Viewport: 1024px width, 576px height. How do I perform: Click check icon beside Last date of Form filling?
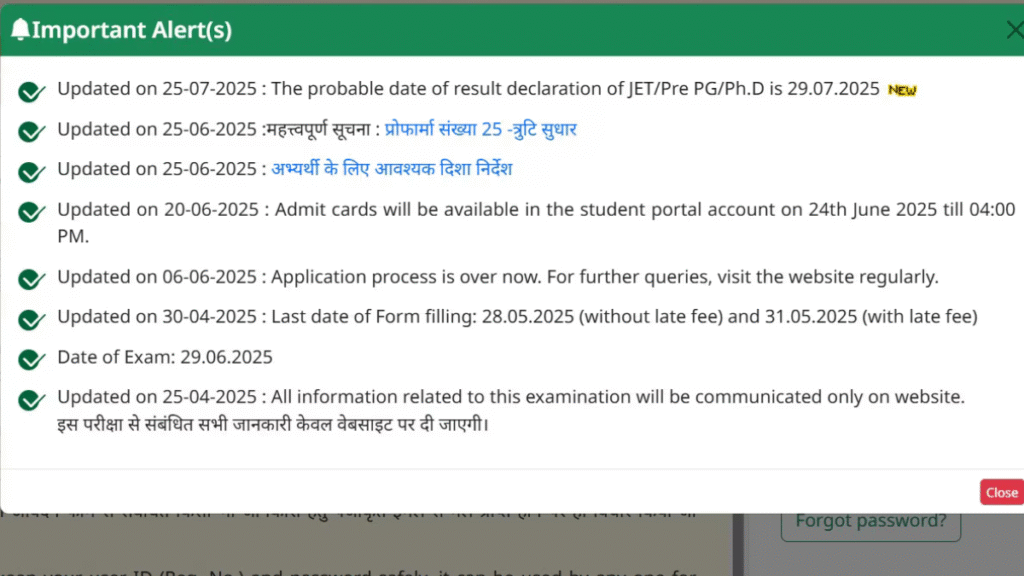click(x=31, y=319)
